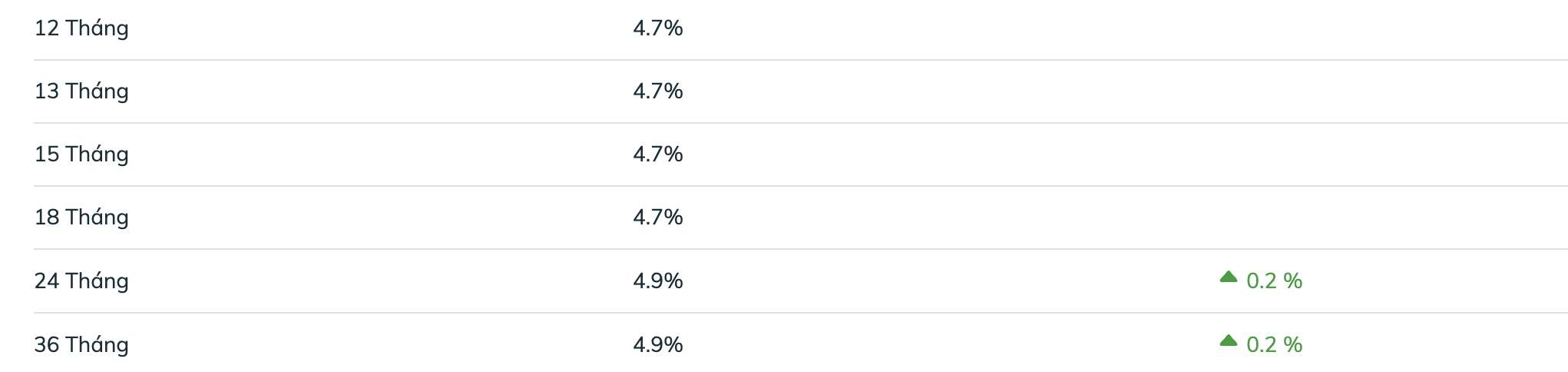Click the 4.7% rate for 18 Tháng
The image size is (1568, 372).
click(x=658, y=218)
